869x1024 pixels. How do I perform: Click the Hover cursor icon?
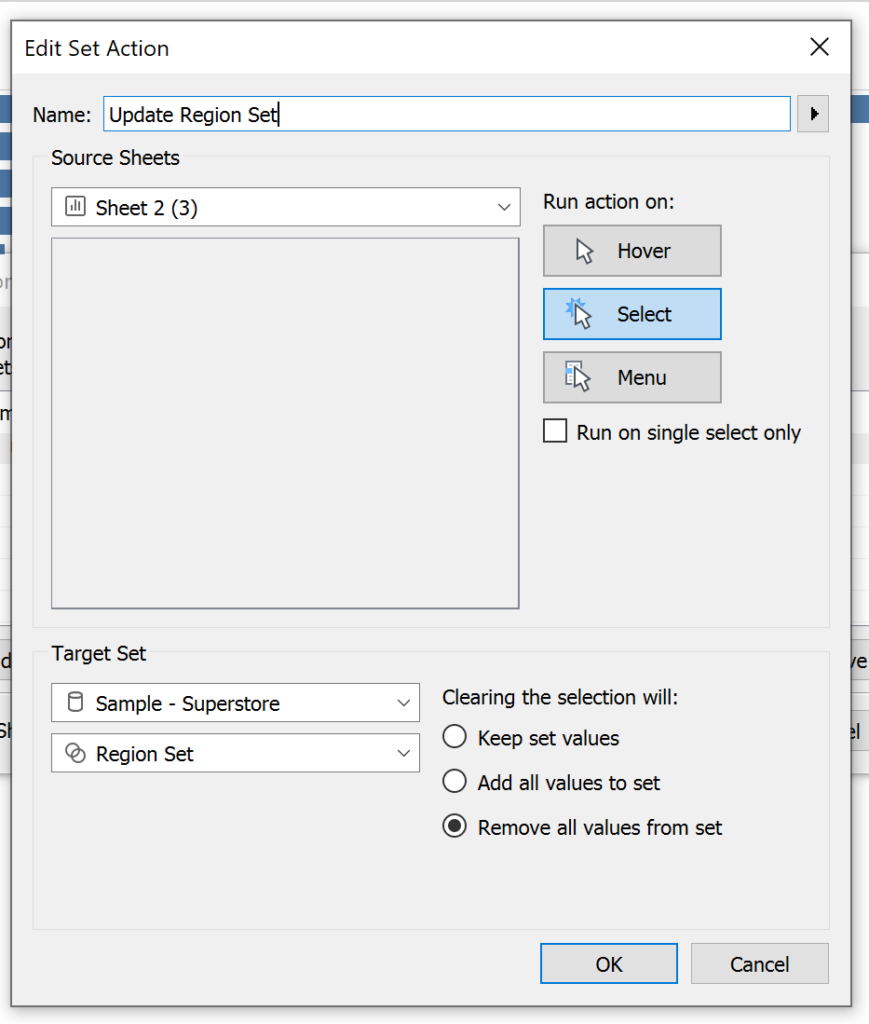pyautogui.click(x=585, y=251)
